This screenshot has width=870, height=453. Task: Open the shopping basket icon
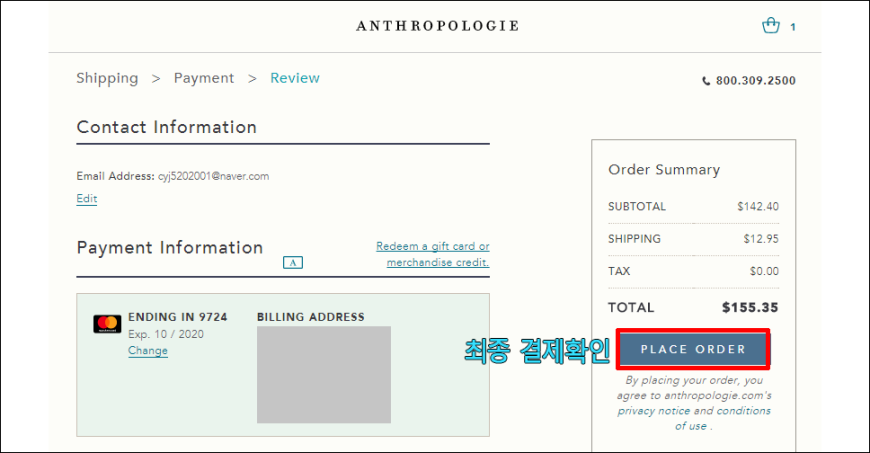click(x=771, y=26)
